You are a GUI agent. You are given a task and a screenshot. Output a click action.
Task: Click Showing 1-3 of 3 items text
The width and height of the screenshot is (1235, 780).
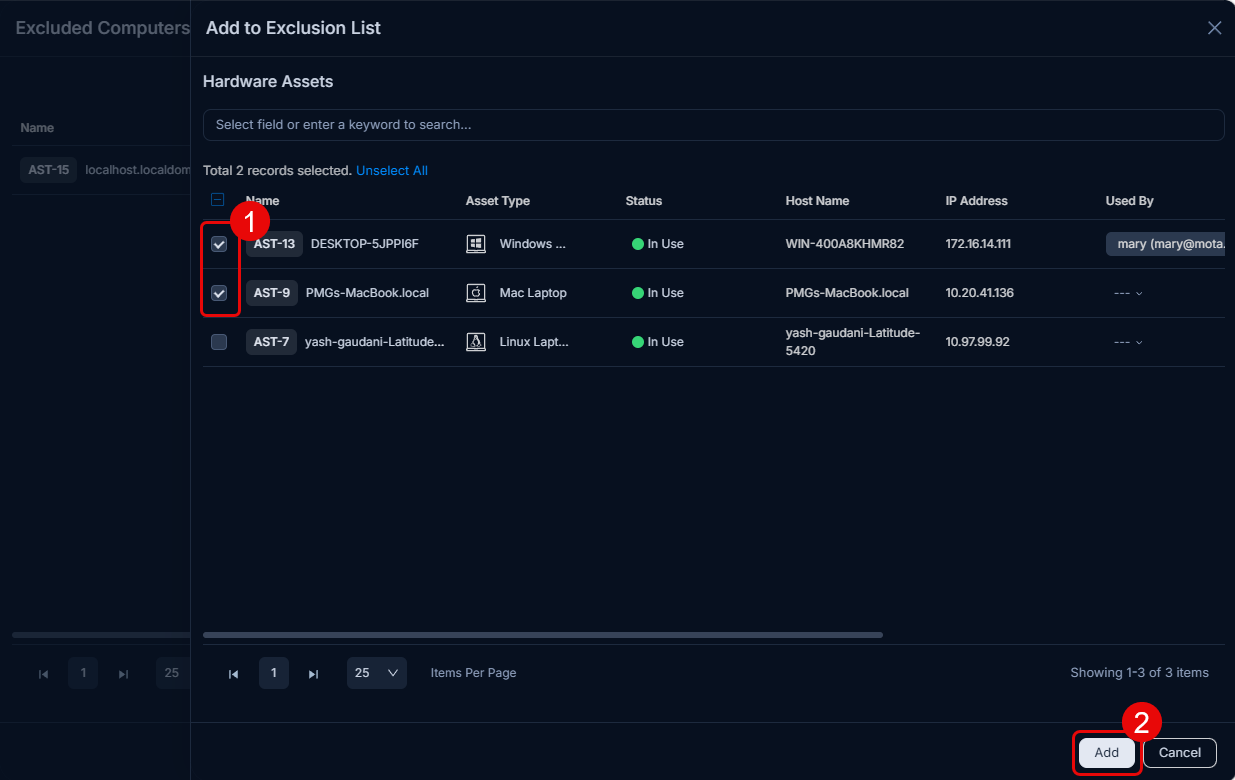(1139, 673)
